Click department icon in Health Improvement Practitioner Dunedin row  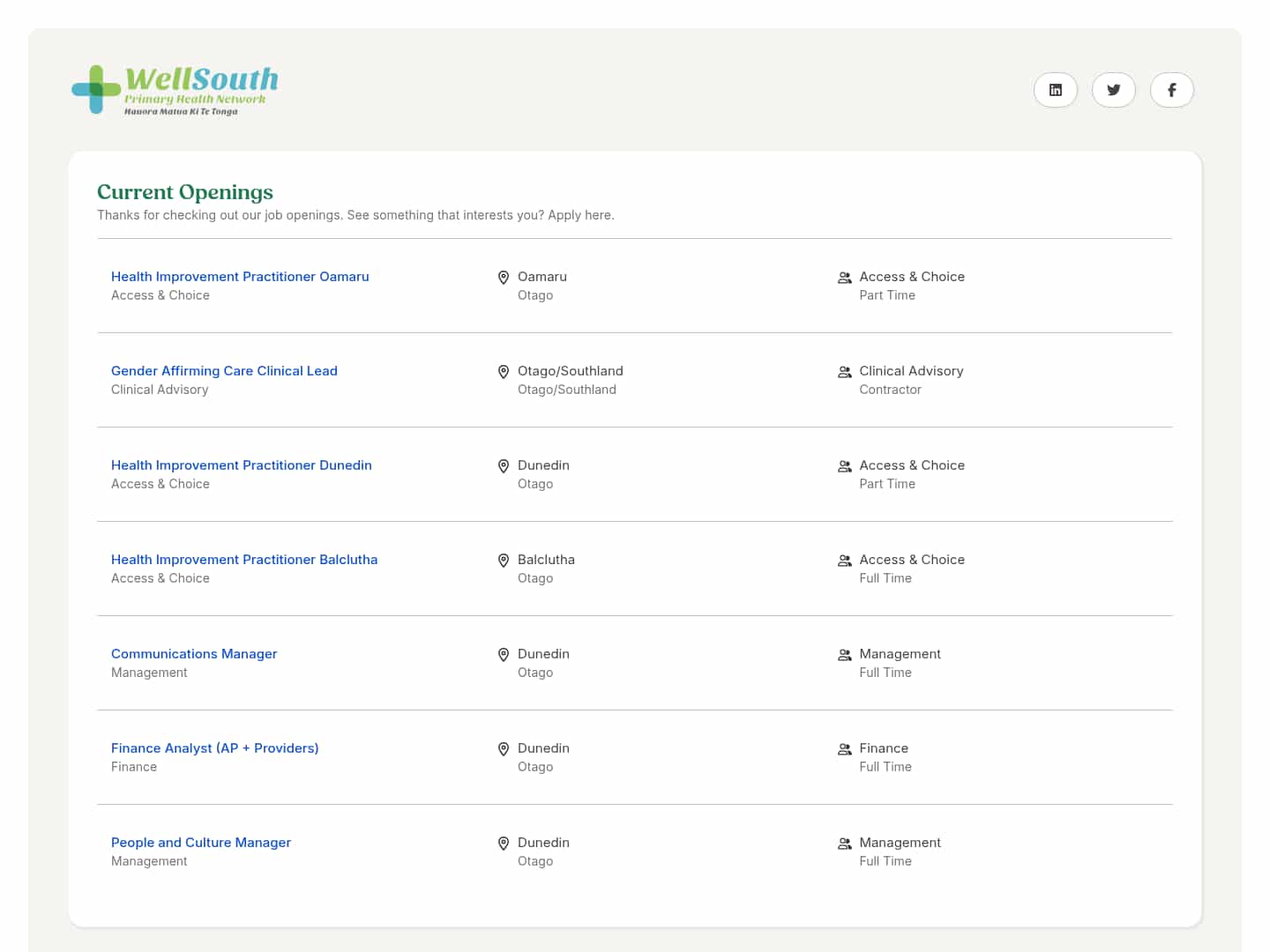(x=845, y=466)
